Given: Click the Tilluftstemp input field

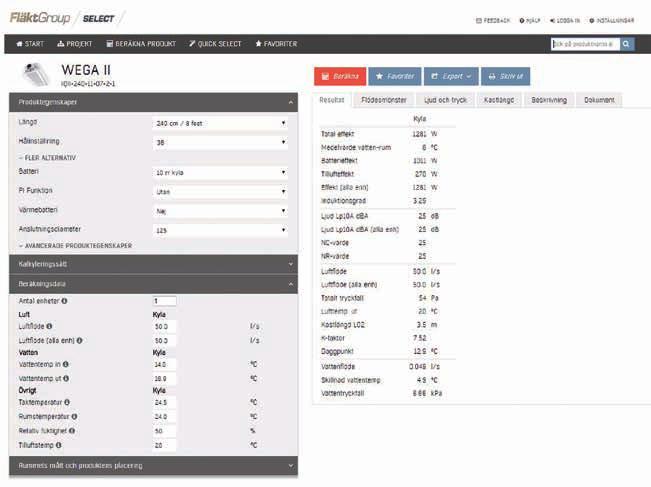Looking at the screenshot, I should [x=164, y=445].
